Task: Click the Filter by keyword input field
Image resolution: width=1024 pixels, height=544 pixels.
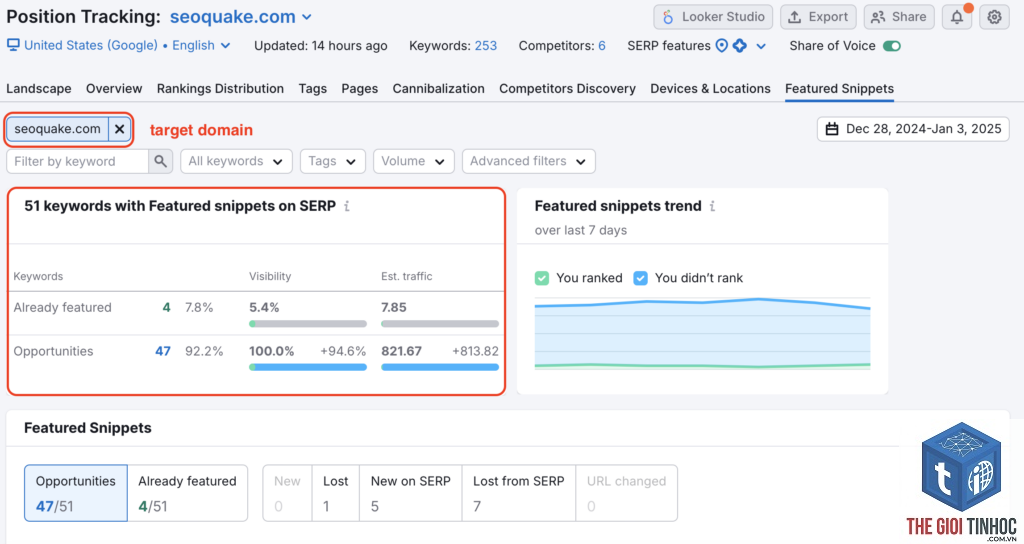Action: click(x=78, y=161)
